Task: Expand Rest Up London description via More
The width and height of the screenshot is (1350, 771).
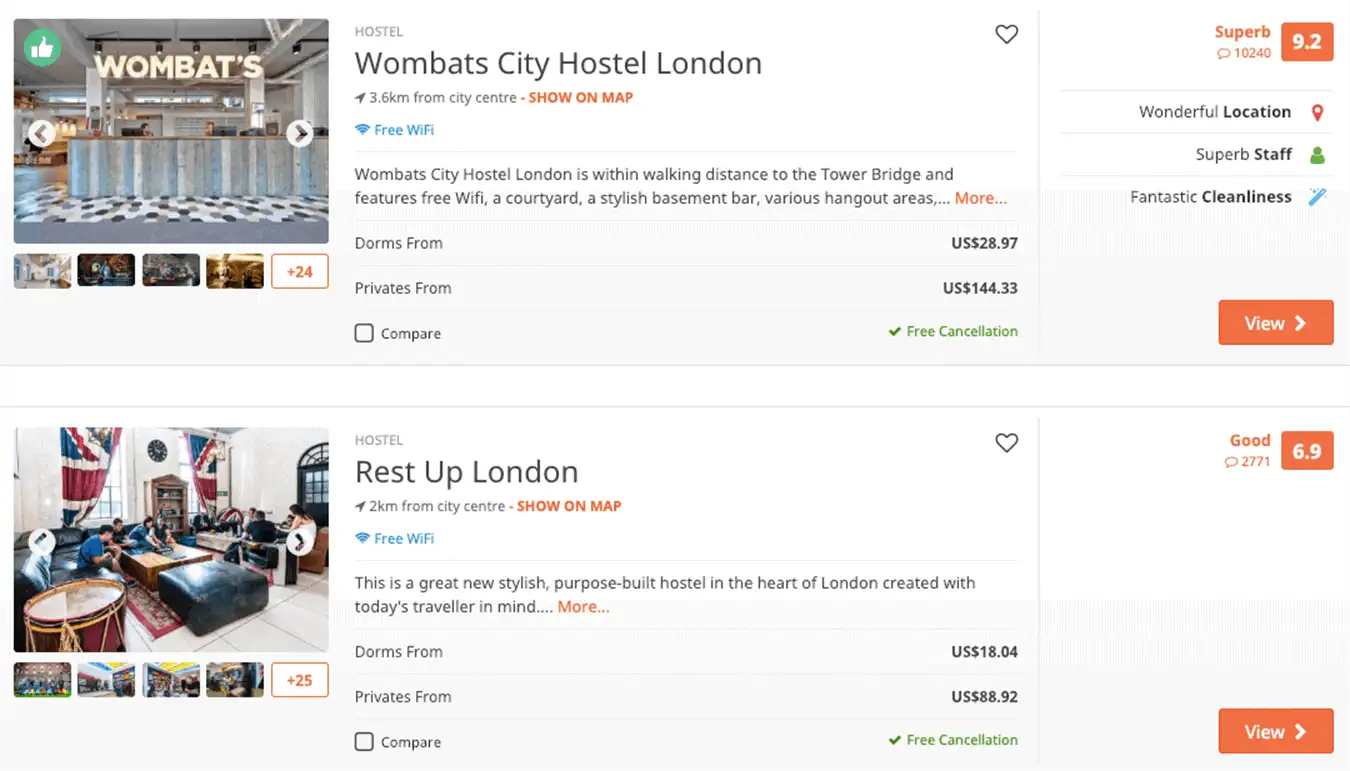Action: (583, 607)
